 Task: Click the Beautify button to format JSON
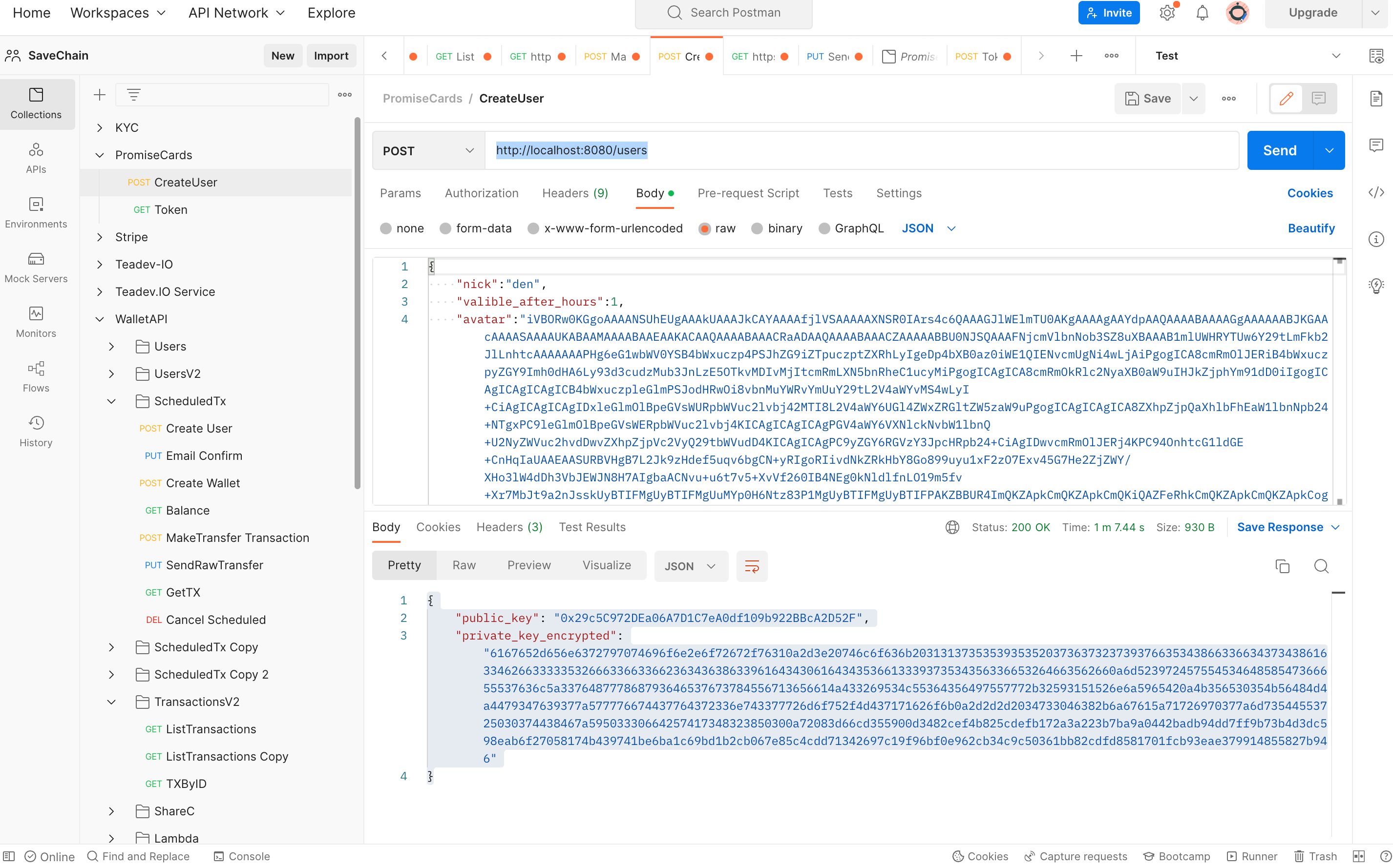[x=1311, y=228]
